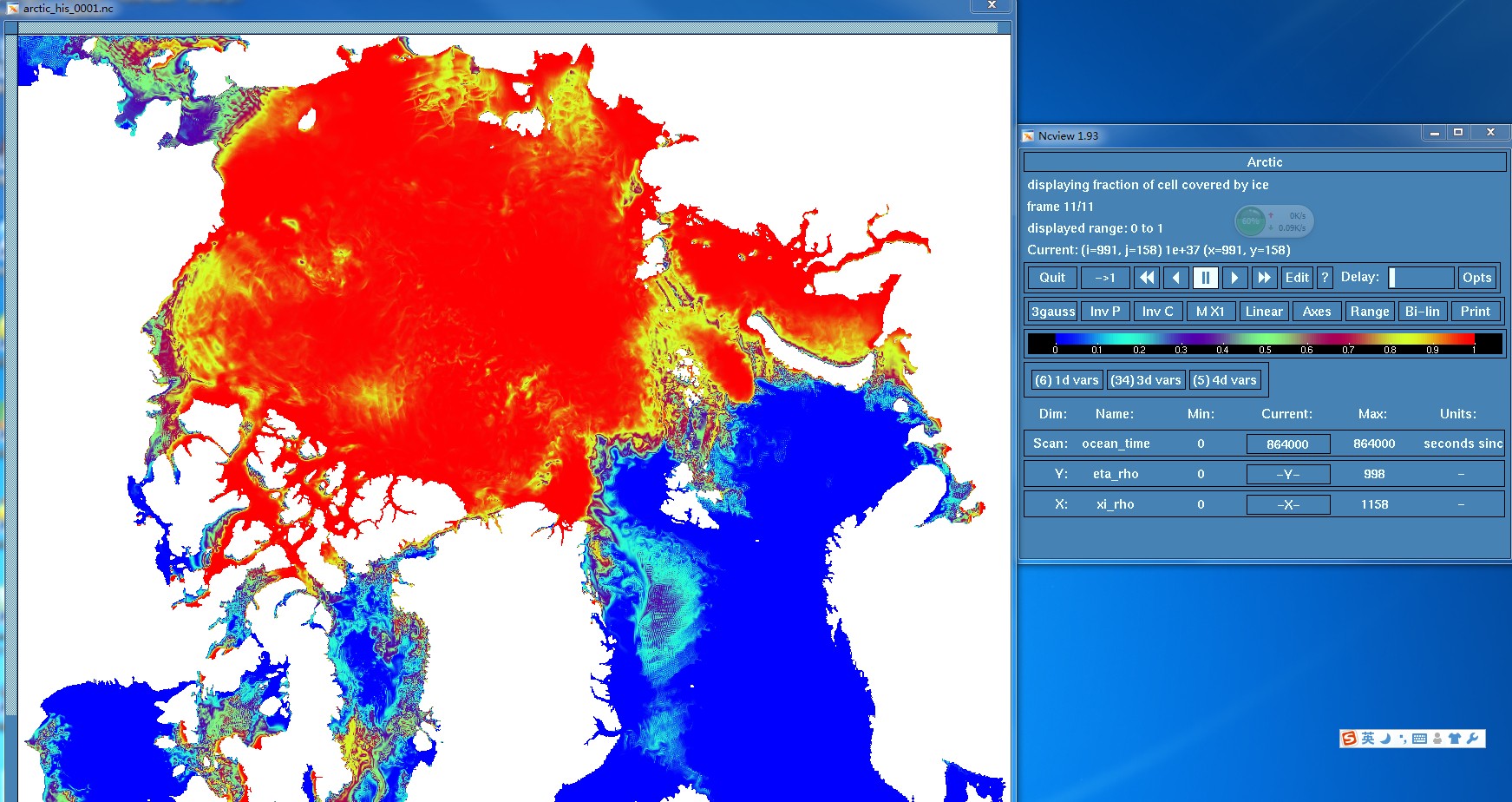The image size is (1512, 802).
Task: Toggle Inv C to invert colors
Action: click(x=1157, y=312)
